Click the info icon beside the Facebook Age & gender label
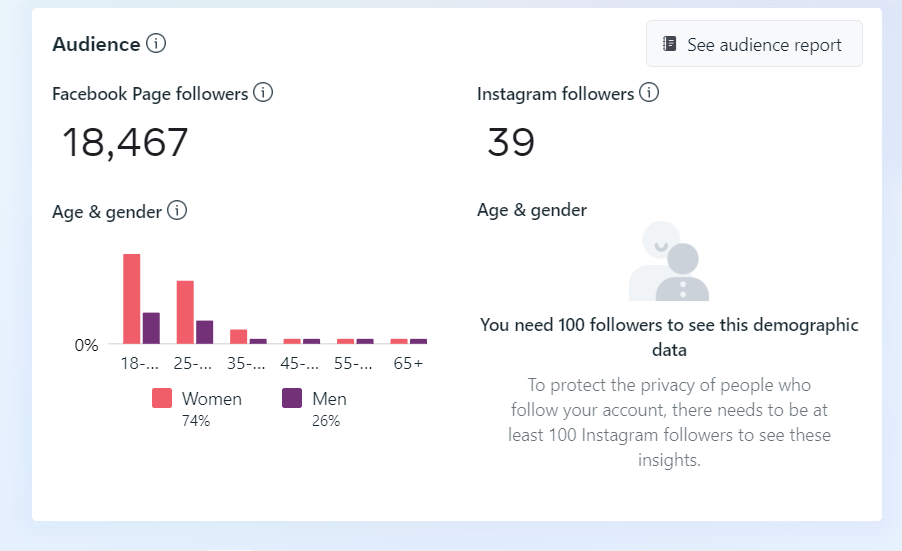The image size is (902, 551). coord(177,211)
